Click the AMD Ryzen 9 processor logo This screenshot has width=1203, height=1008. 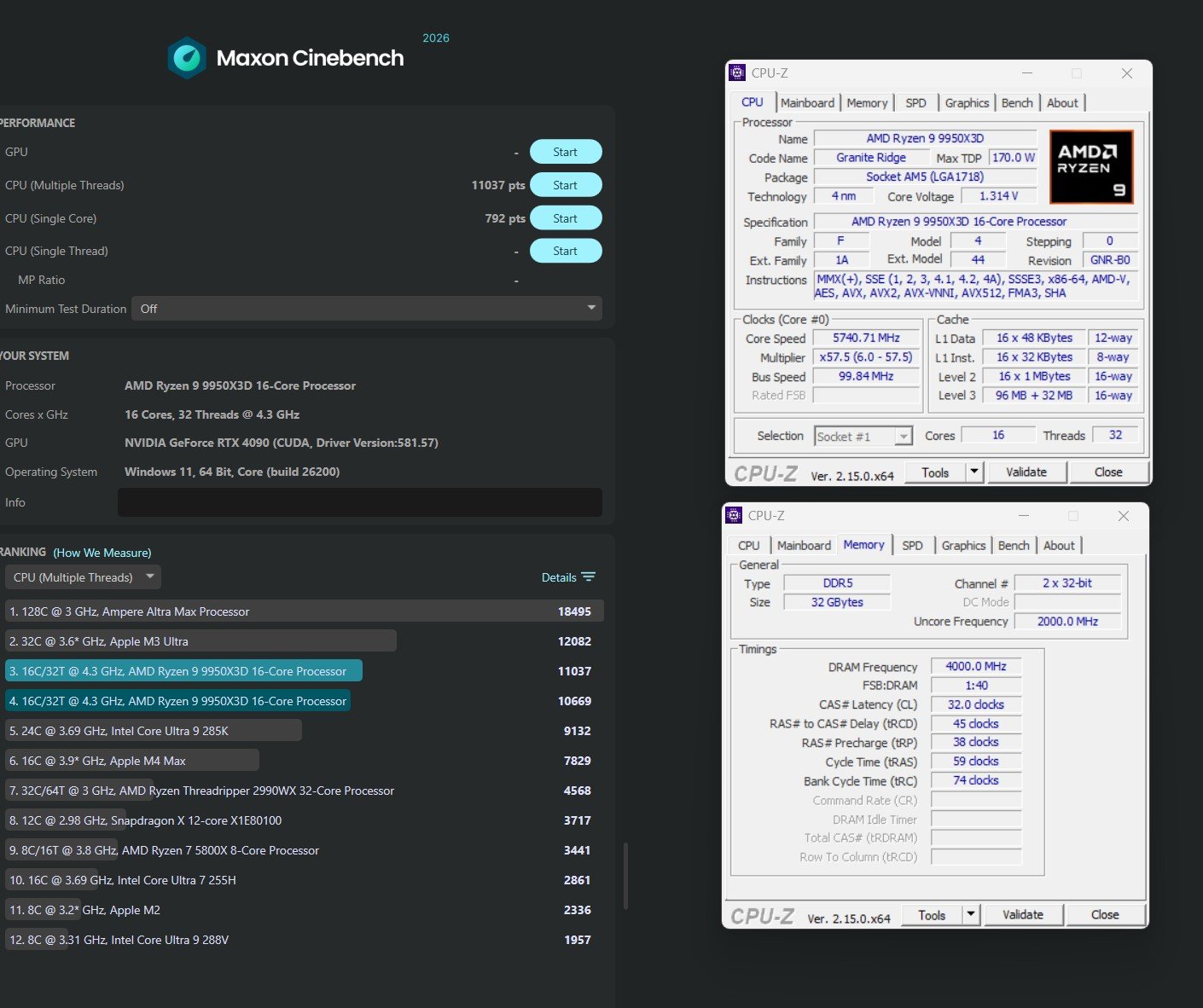coord(1091,167)
